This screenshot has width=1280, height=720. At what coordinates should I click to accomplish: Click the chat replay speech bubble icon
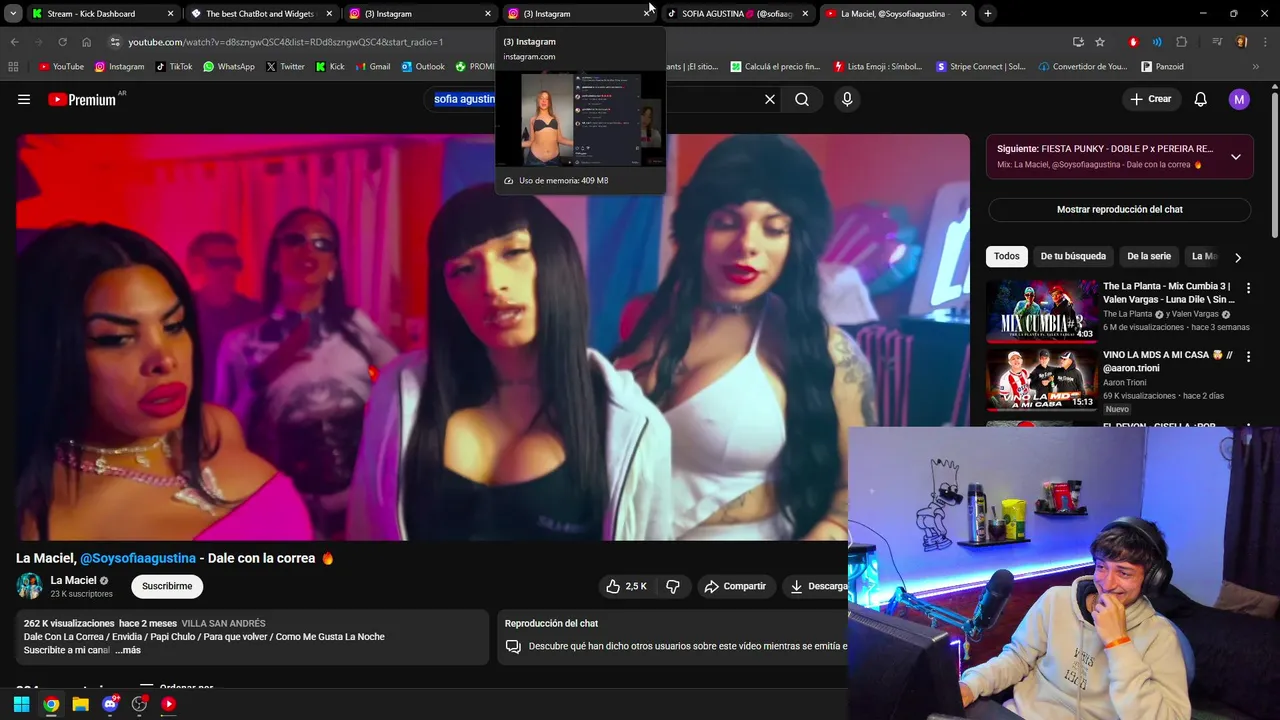click(x=513, y=647)
